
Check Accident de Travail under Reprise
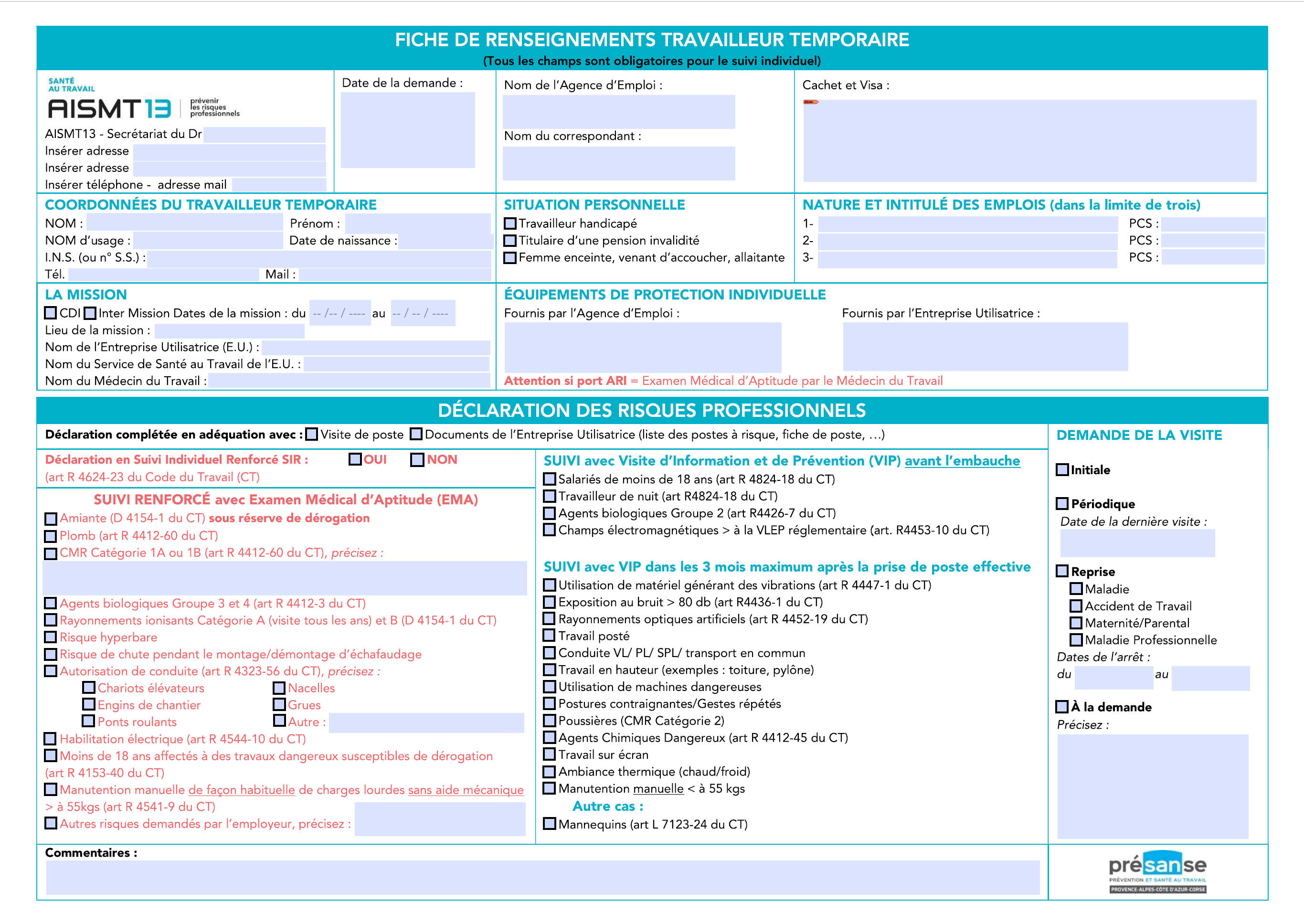1076,606
